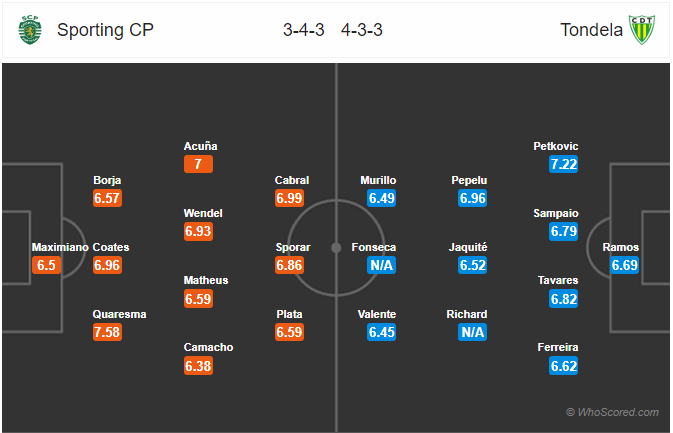Click Fonseca's N/A rating badge

pos(382,265)
